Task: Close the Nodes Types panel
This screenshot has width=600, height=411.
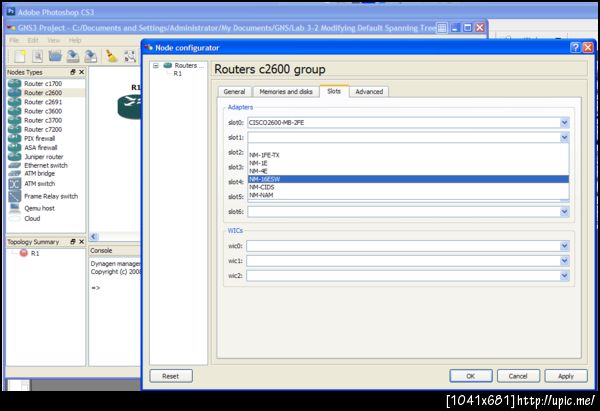Action: coord(81,72)
